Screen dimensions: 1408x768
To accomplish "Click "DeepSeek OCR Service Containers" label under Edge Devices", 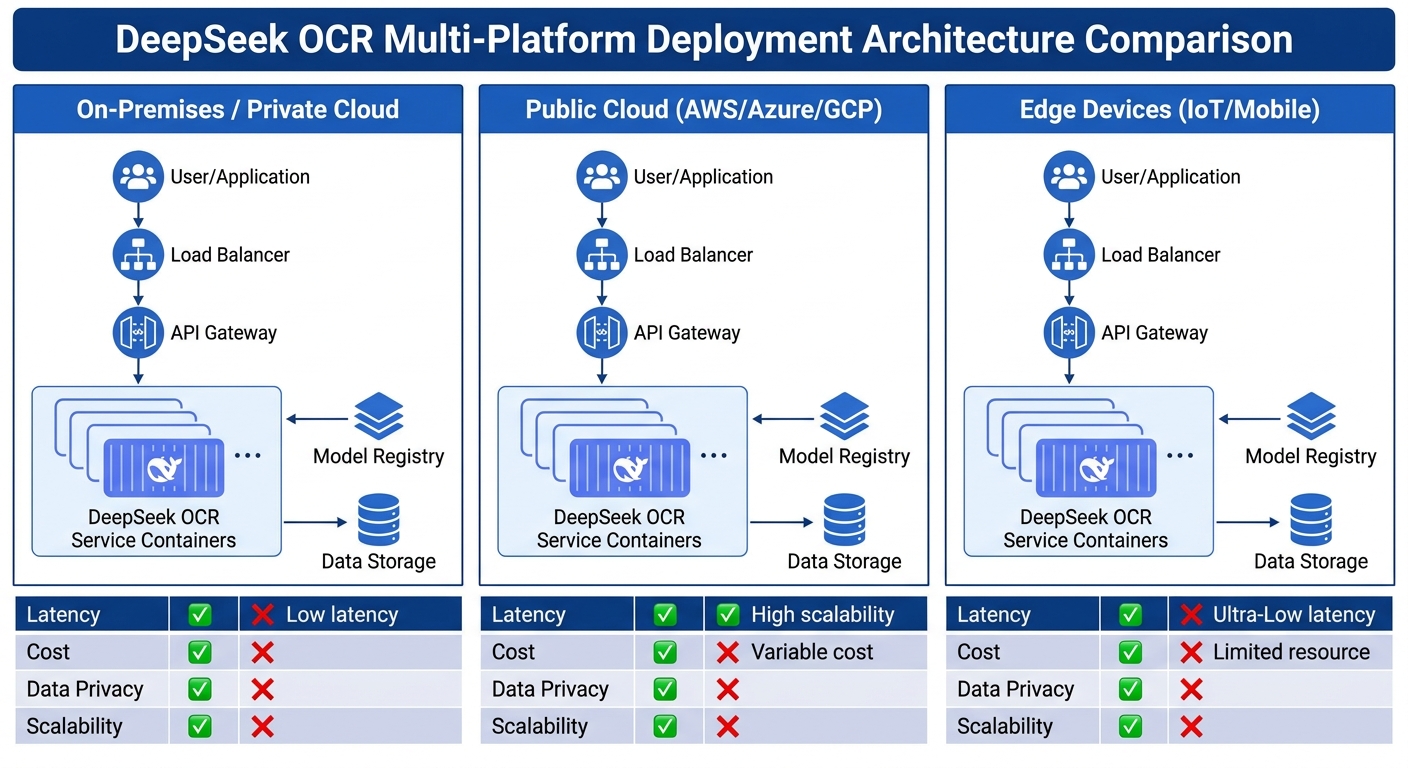I will [1086, 529].
